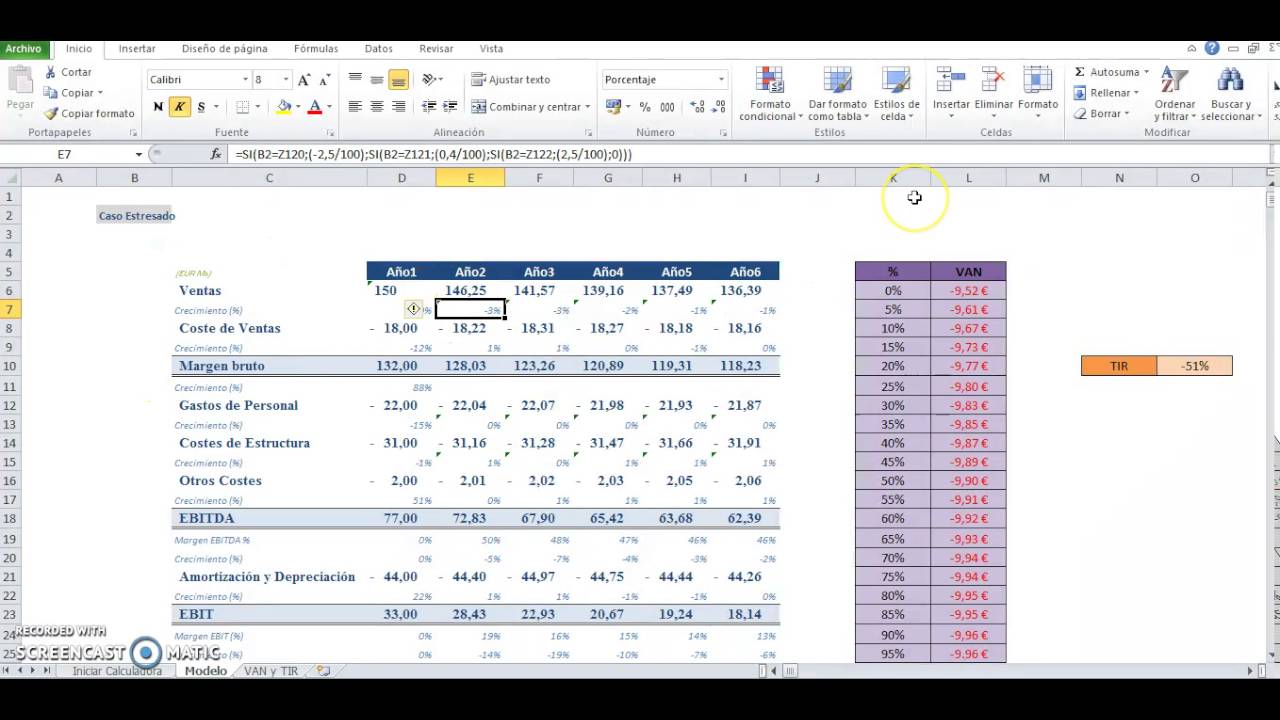Image resolution: width=1280 pixels, height=720 pixels.
Task: Click the text orientation icon
Action: [x=429, y=79]
